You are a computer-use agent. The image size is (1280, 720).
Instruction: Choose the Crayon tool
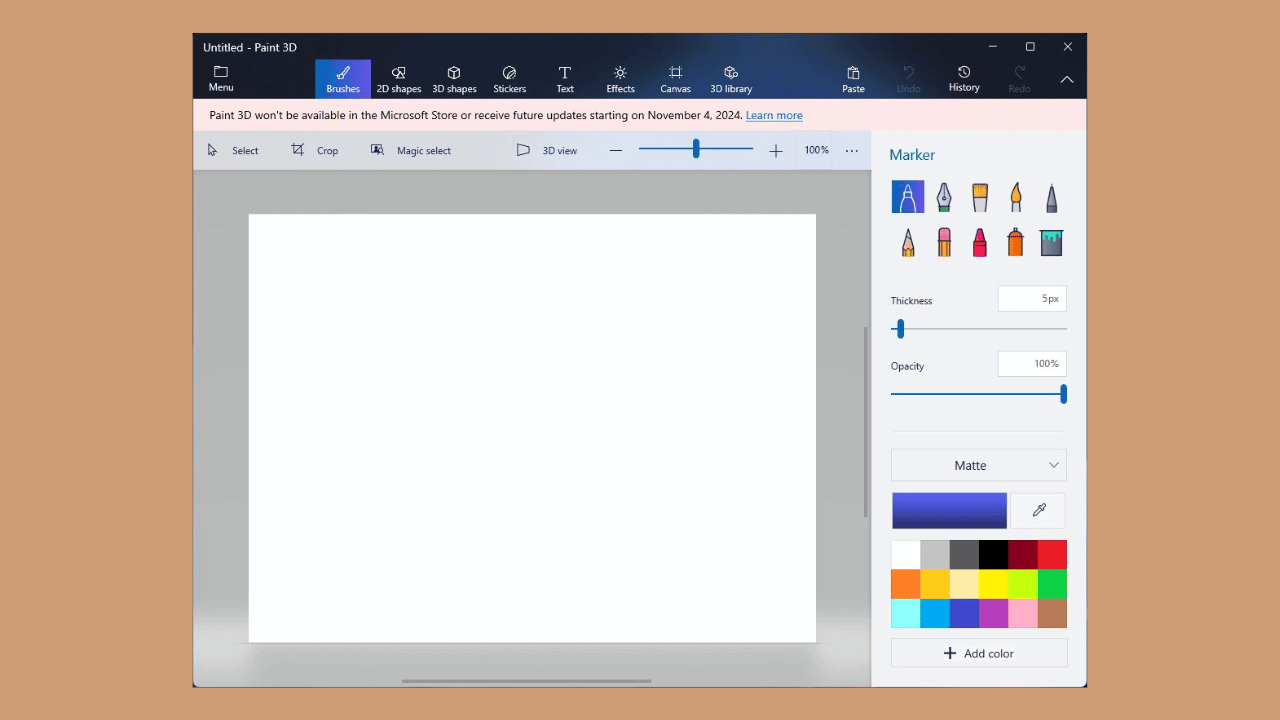(979, 242)
